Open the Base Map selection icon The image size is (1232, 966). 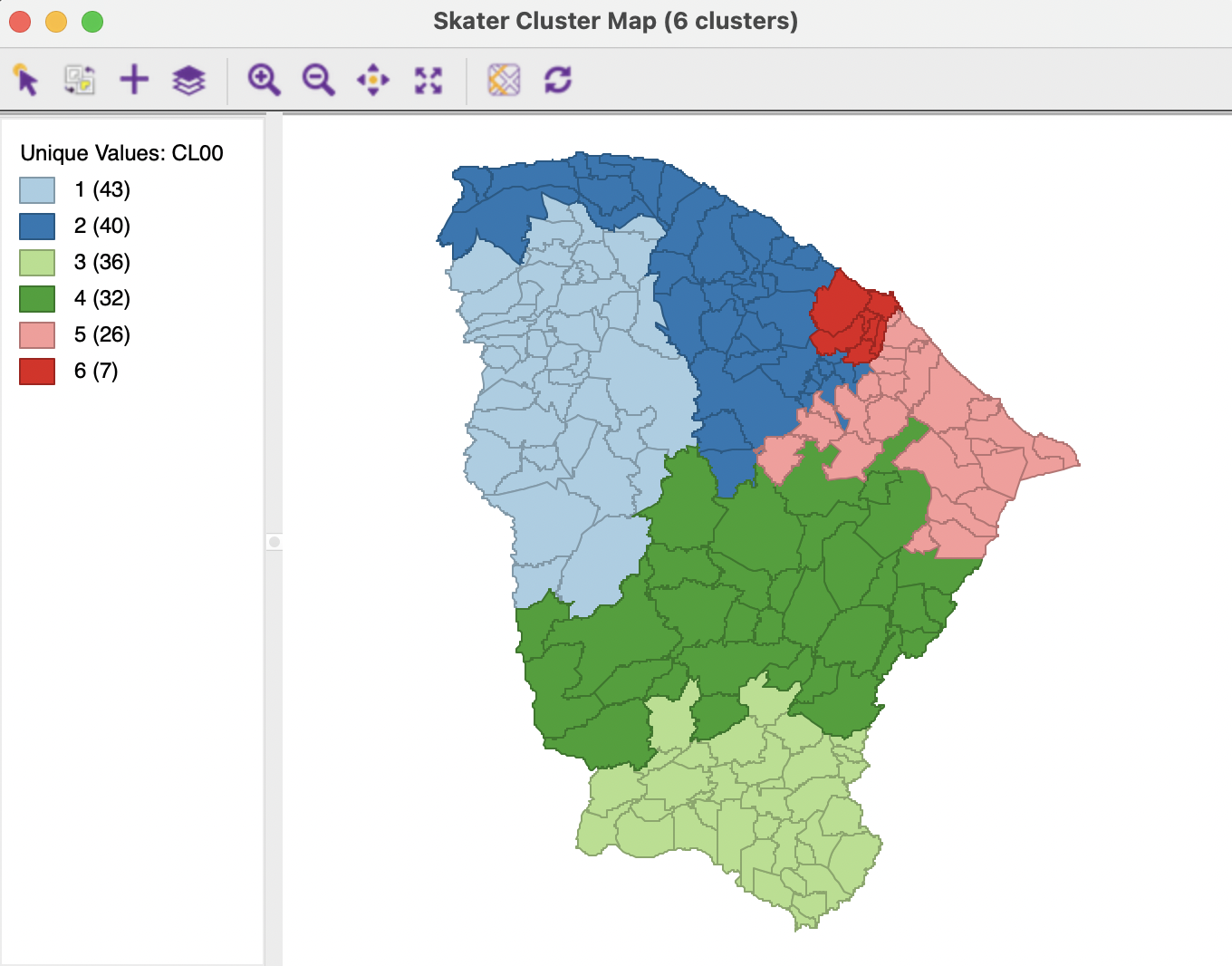click(504, 80)
